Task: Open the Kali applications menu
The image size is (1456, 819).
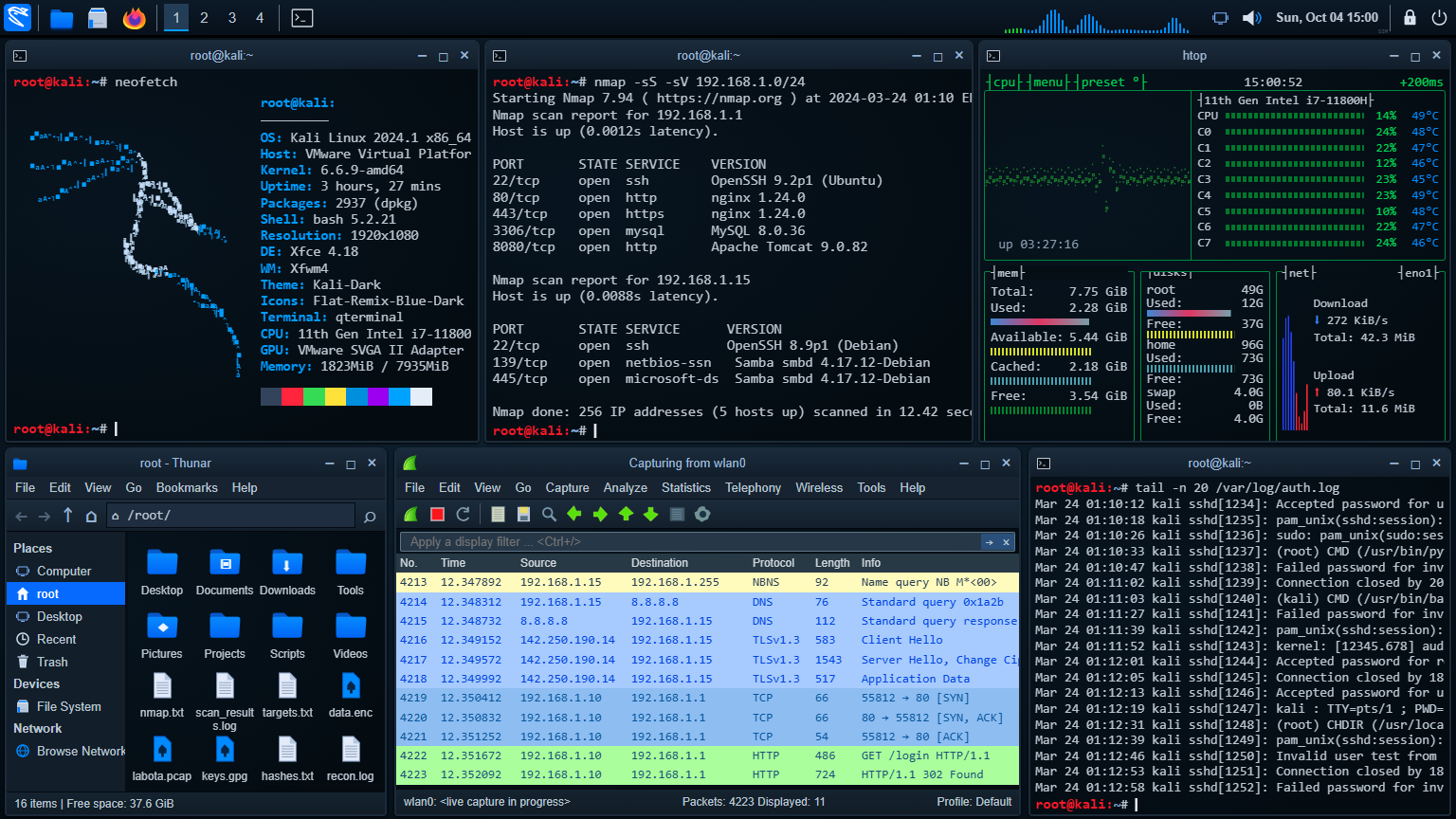Action: (x=18, y=17)
